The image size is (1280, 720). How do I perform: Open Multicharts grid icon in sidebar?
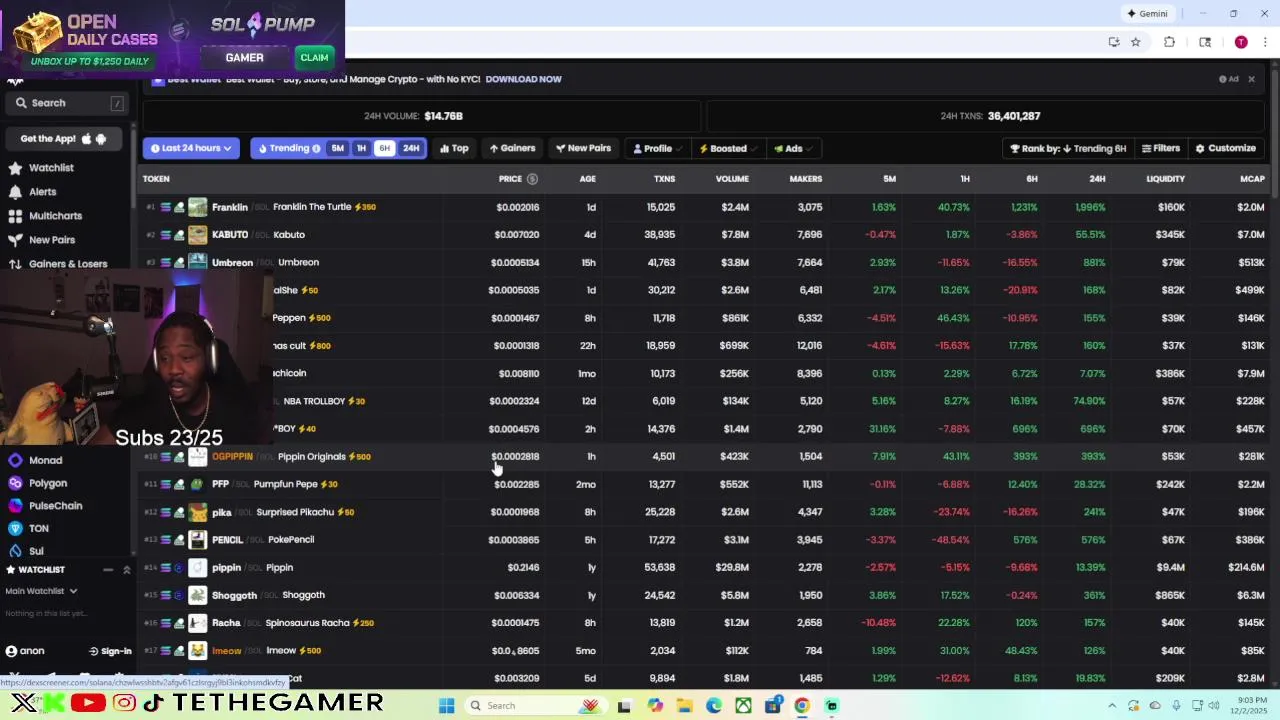pos(15,216)
